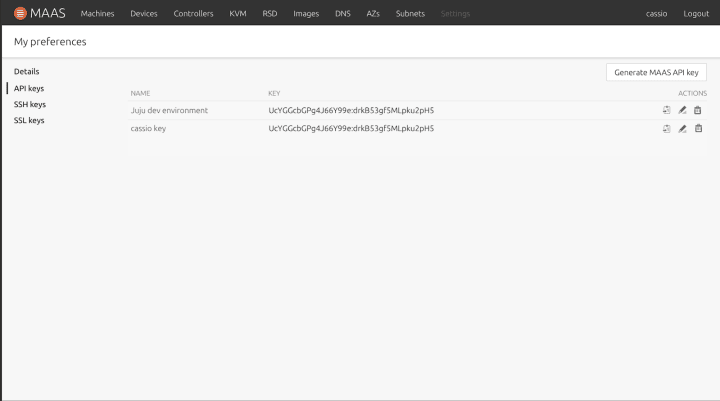Open the AZs page
720x401 pixels.
point(373,14)
